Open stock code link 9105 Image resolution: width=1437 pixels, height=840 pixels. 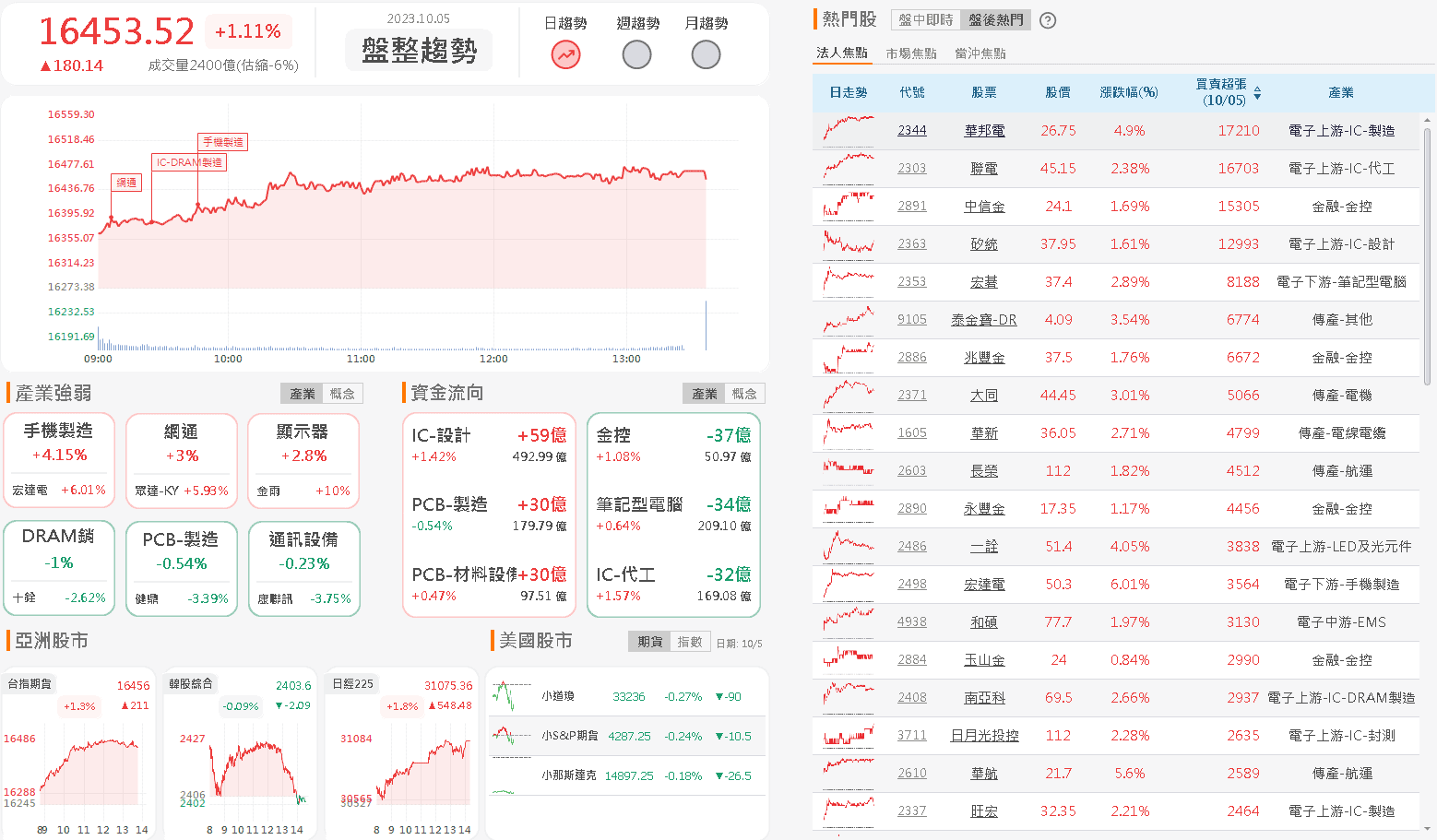912,320
